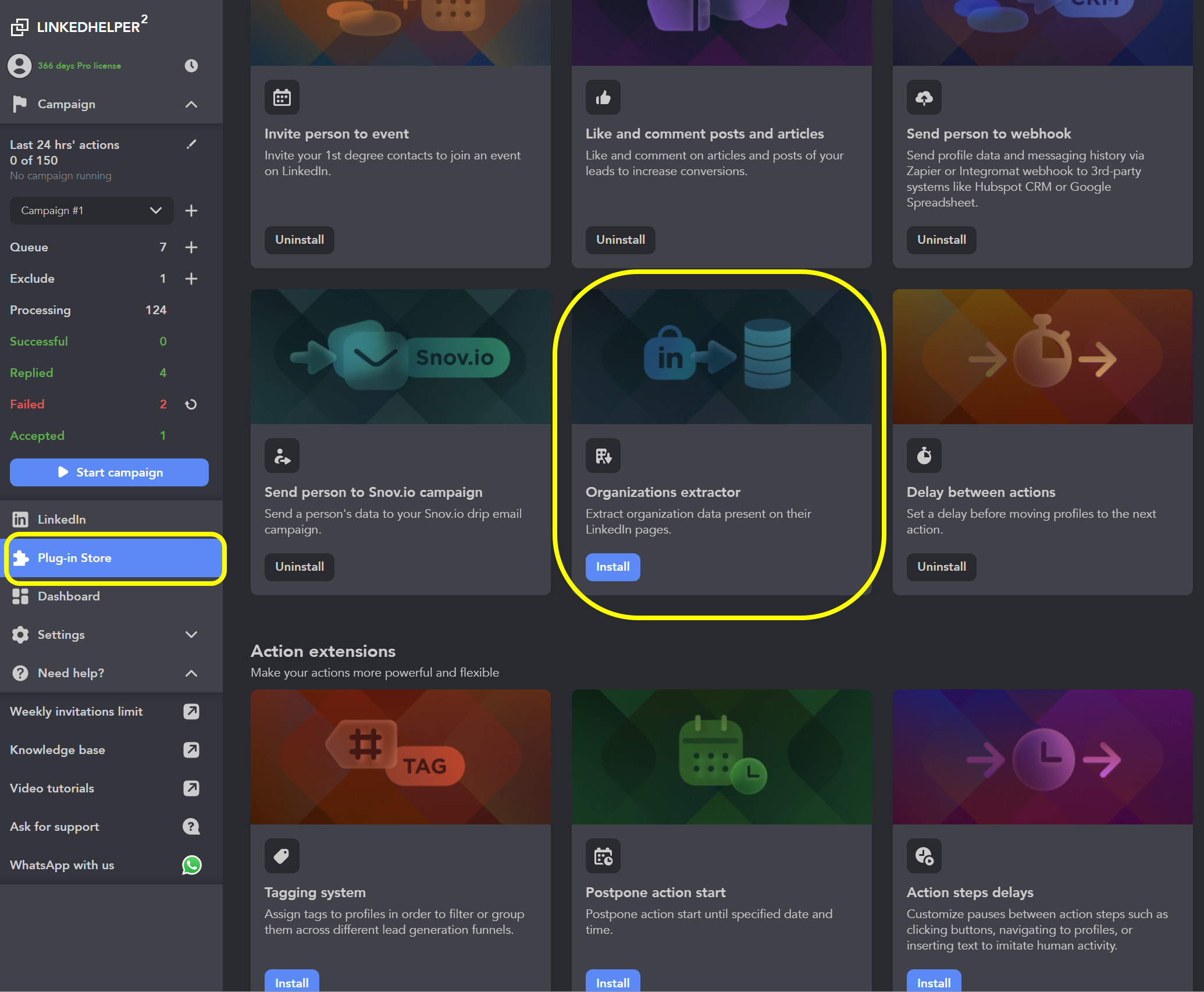
Task: Click the Snov.io campaign person icon
Action: coord(282,456)
